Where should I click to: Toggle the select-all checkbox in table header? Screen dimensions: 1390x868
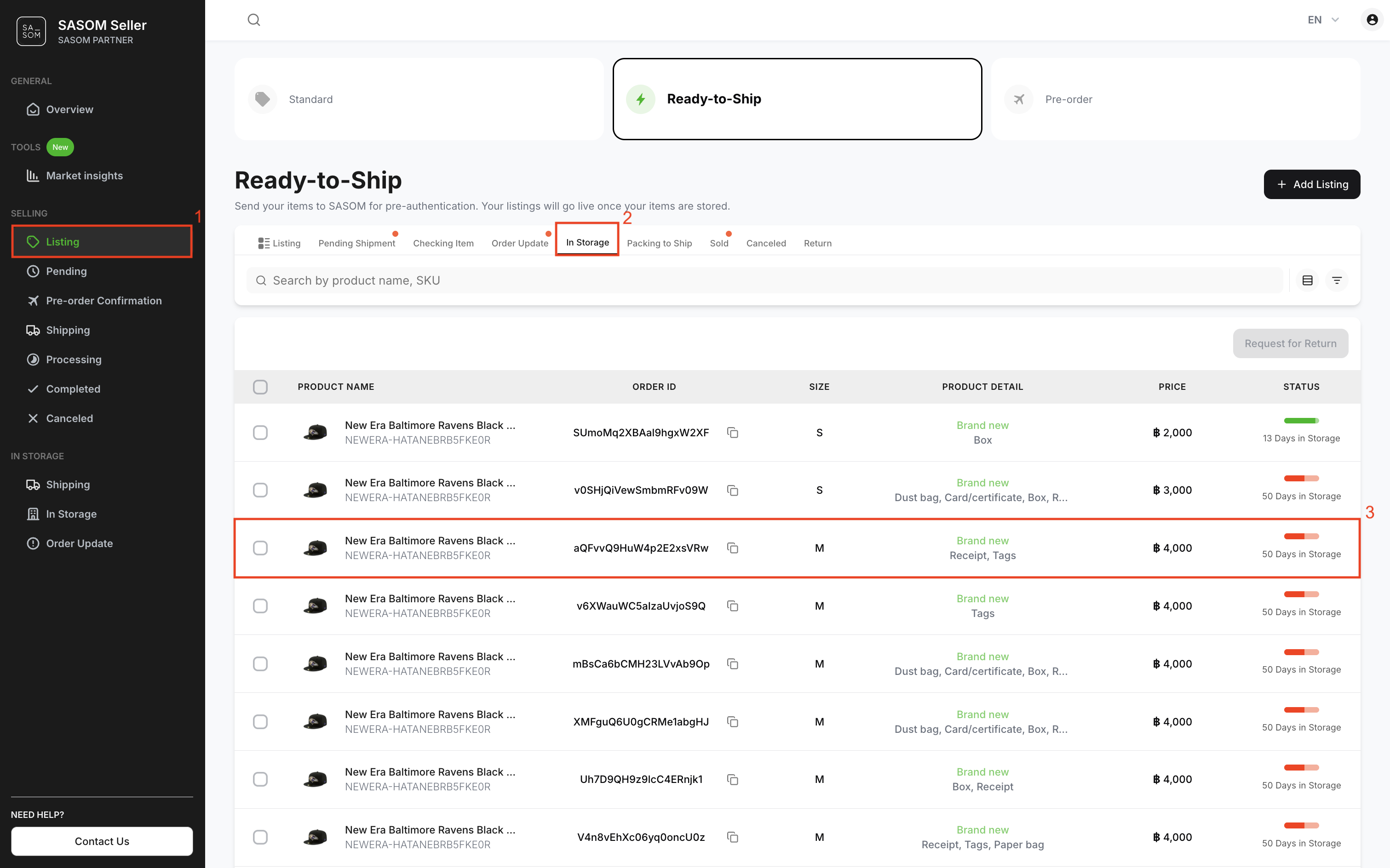point(260,387)
